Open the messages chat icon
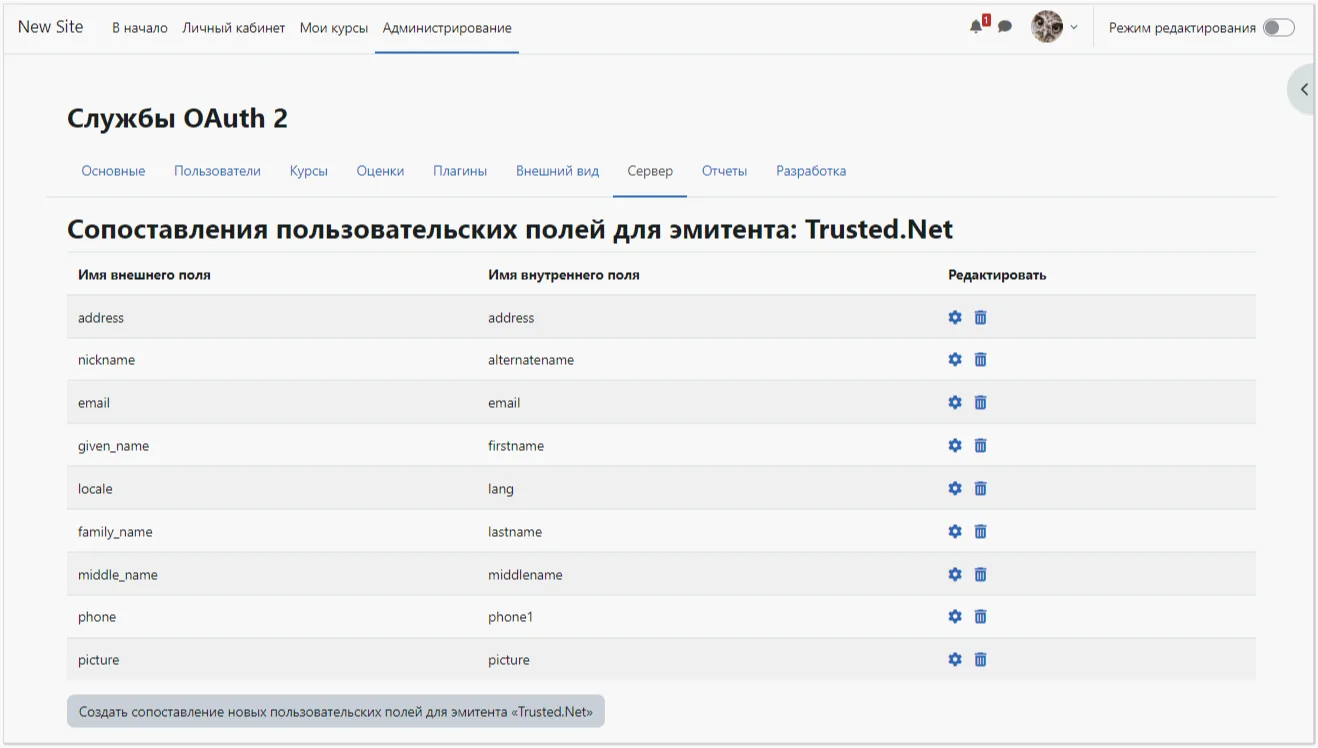The image size is (1318, 748). coord(1004,26)
